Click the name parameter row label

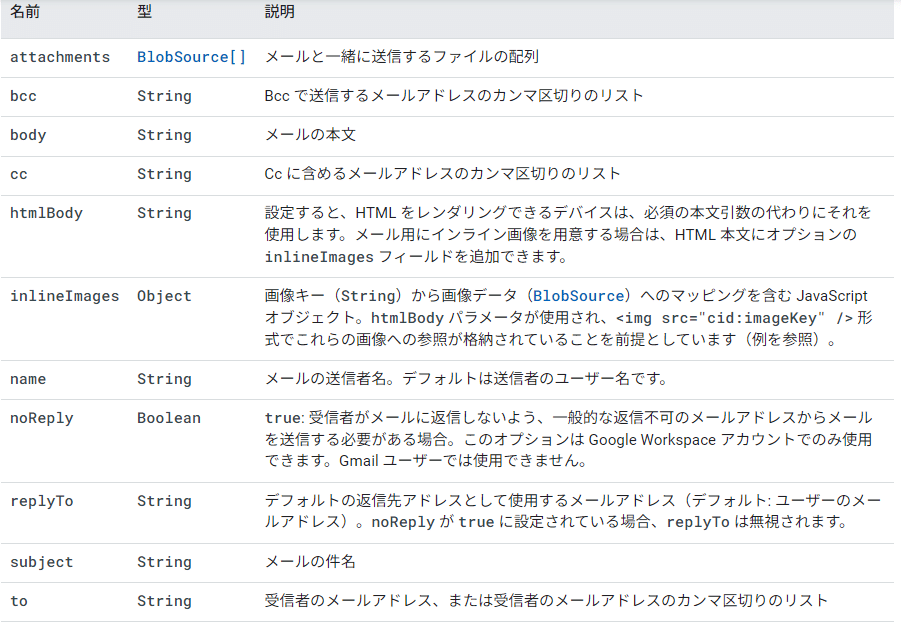(28, 379)
